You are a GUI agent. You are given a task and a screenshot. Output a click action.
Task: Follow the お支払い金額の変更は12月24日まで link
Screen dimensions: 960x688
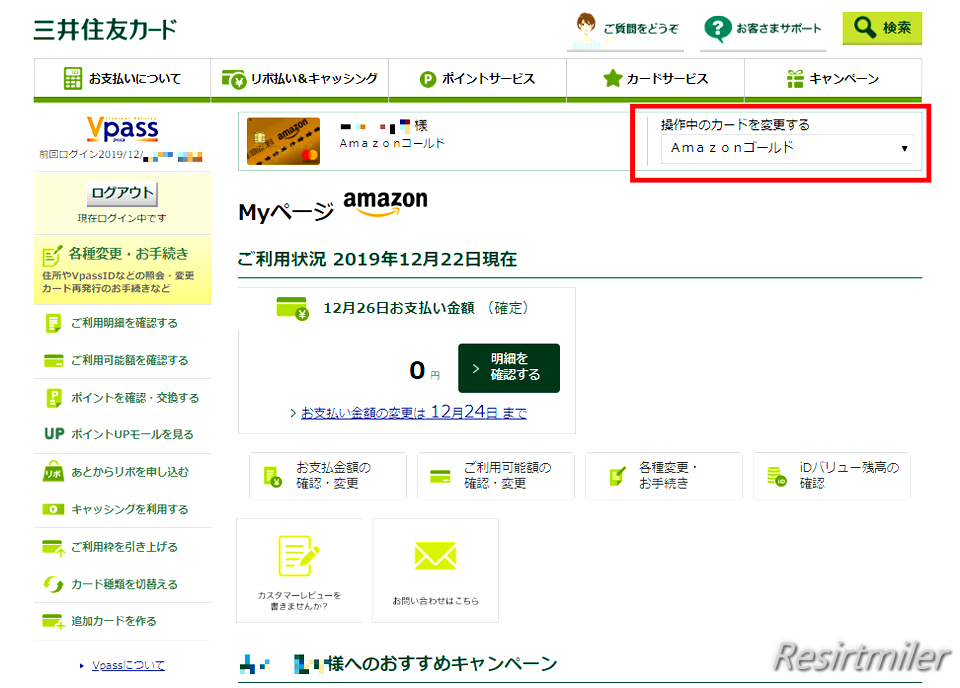[x=414, y=413]
